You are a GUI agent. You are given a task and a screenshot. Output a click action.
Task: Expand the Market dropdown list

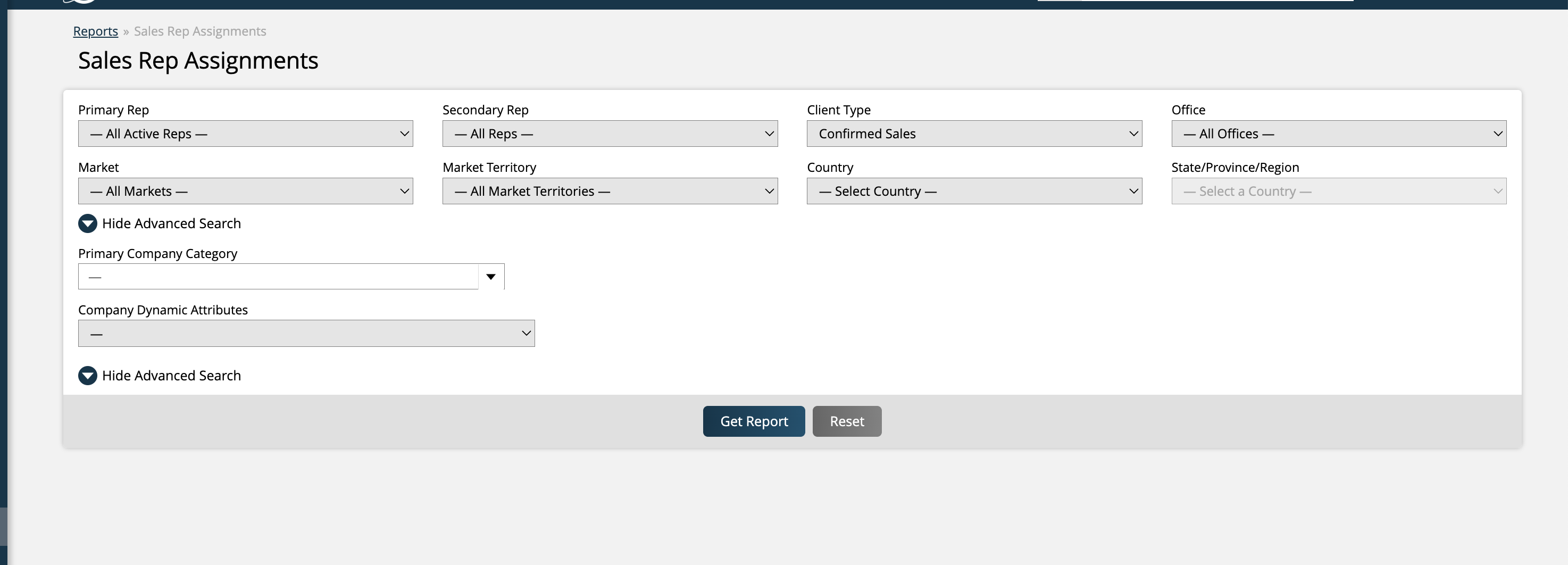tap(245, 191)
